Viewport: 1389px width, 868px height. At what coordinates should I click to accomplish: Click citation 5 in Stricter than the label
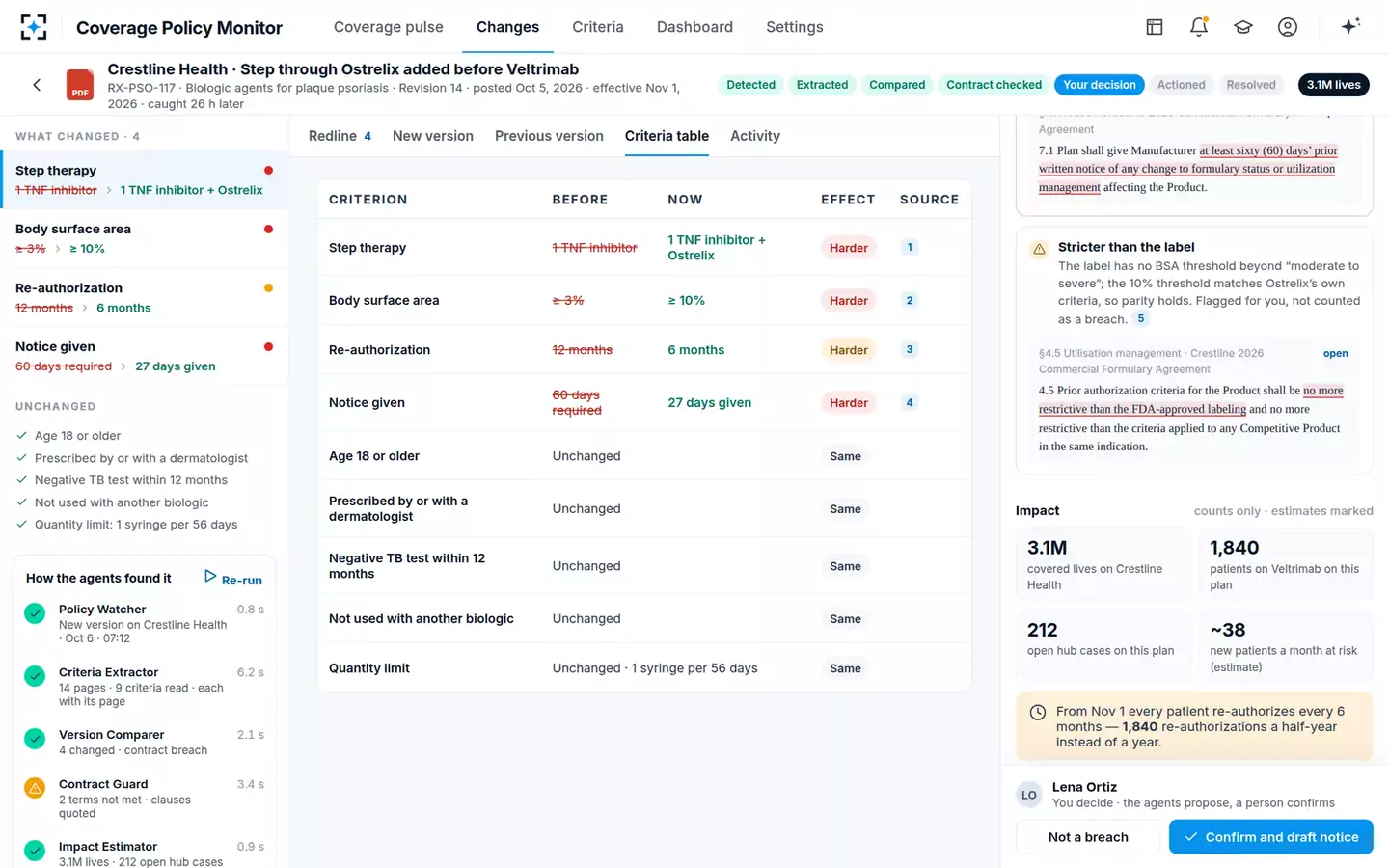pyautogui.click(x=1141, y=318)
